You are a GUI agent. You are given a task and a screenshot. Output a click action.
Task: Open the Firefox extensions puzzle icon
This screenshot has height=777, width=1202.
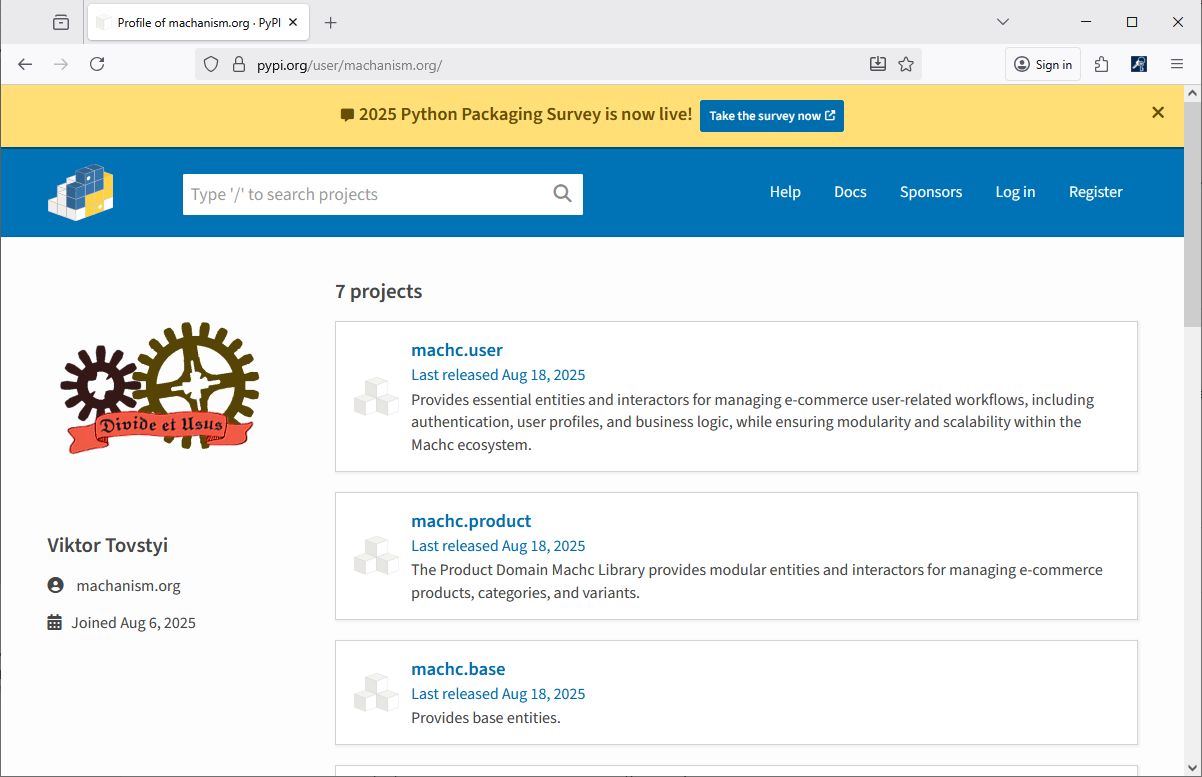(x=1101, y=64)
